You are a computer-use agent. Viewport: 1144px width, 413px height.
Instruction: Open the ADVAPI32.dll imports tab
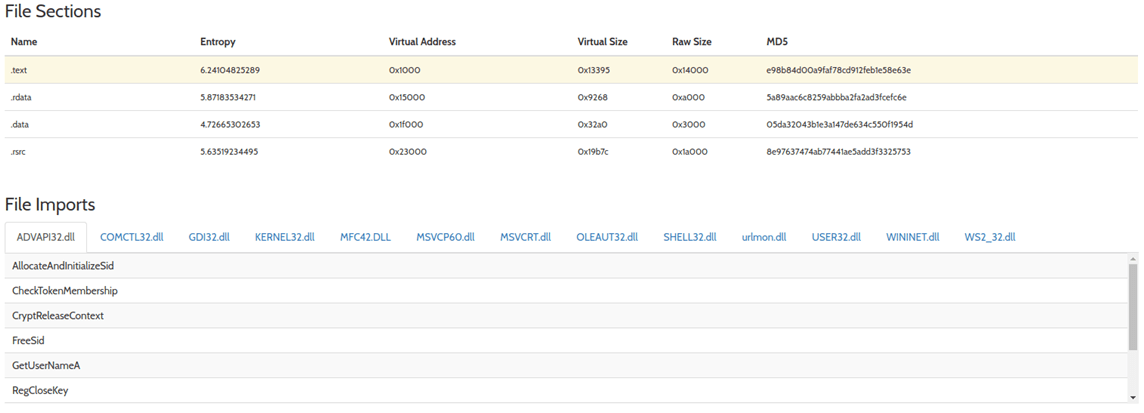(x=45, y=237)
